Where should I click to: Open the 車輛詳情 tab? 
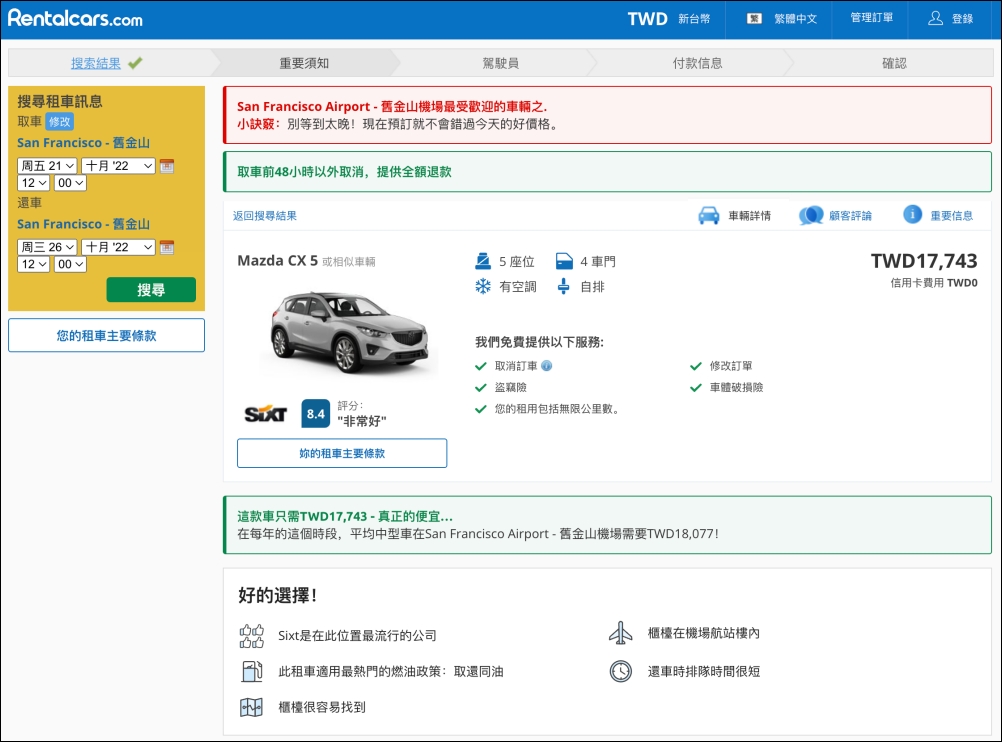[x=735, y=215]
